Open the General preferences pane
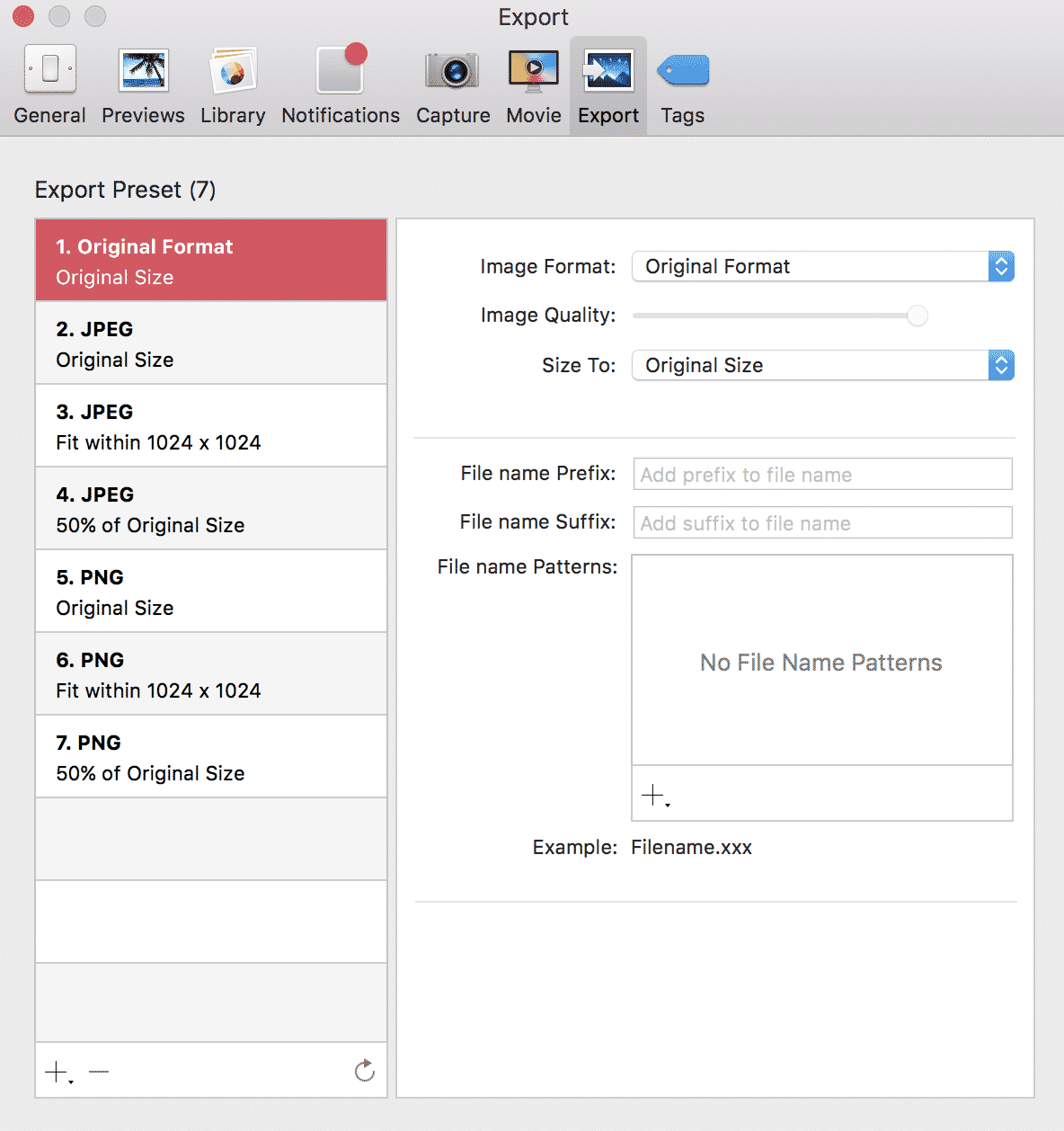The image size is (1064, 1131). pyautogui.click(x=49, y=86)
